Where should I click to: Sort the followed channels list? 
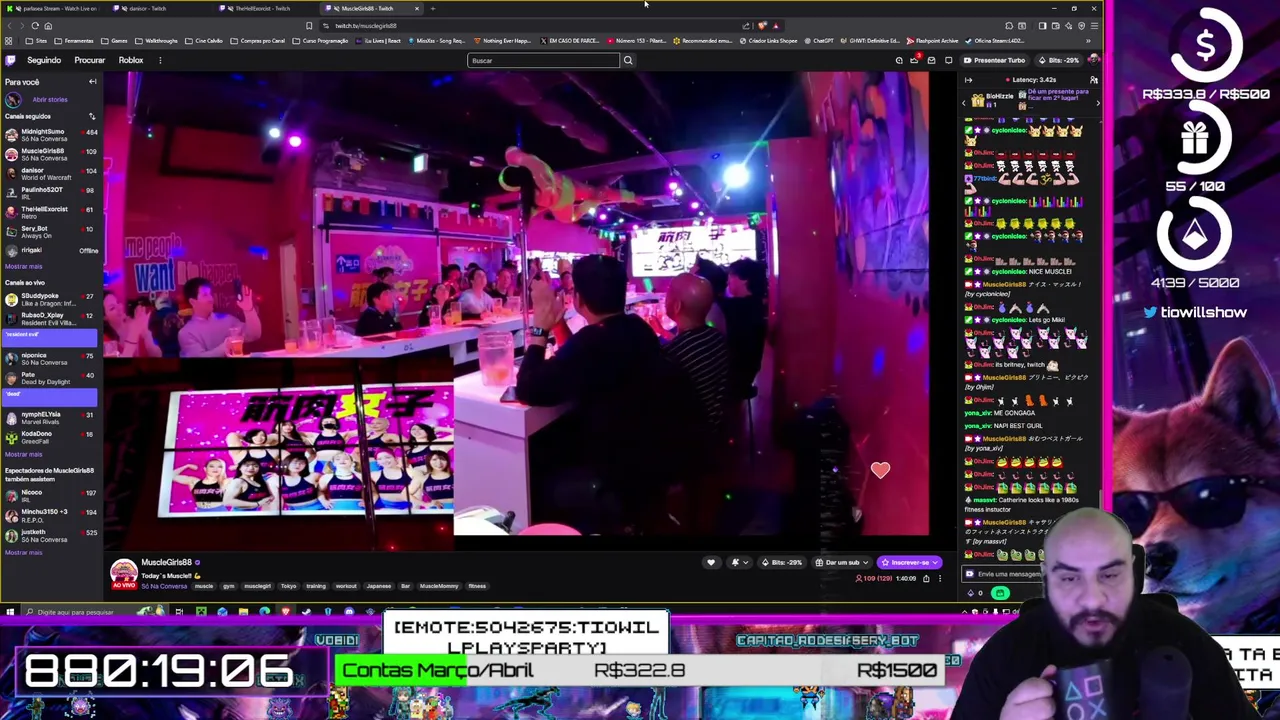92,116
